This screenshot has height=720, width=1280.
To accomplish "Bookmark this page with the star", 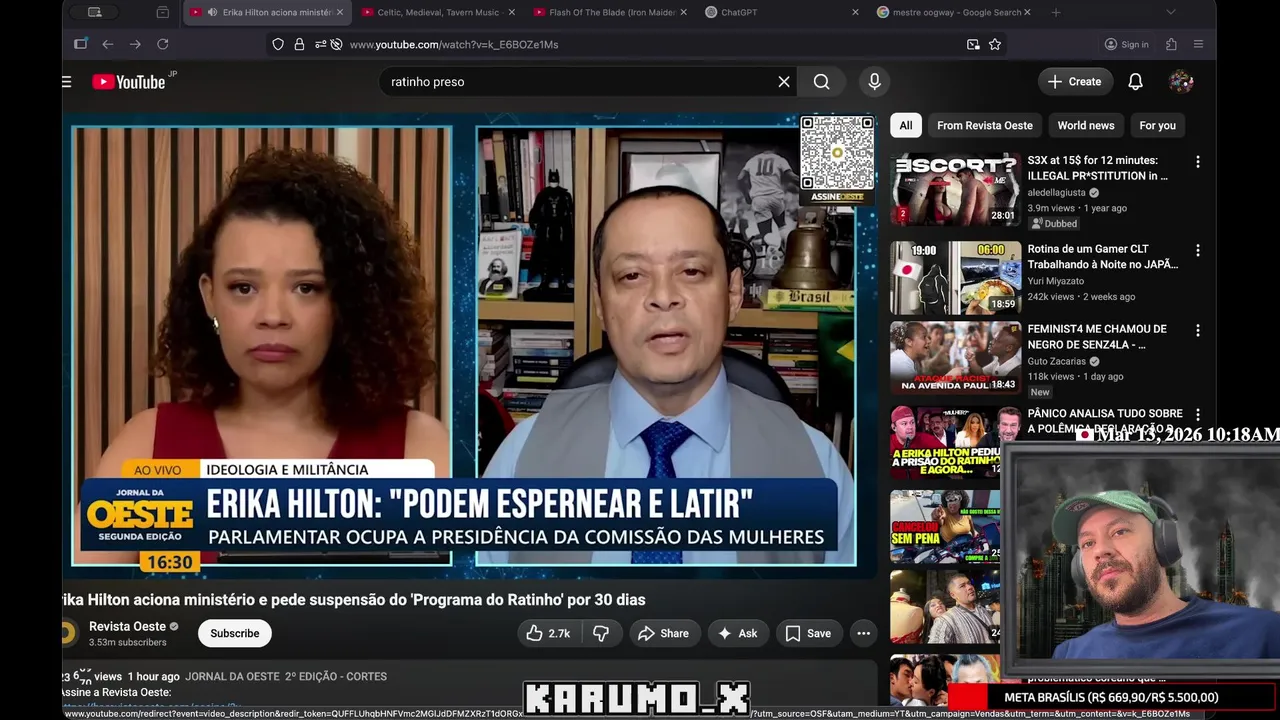I will click(995, 44).
